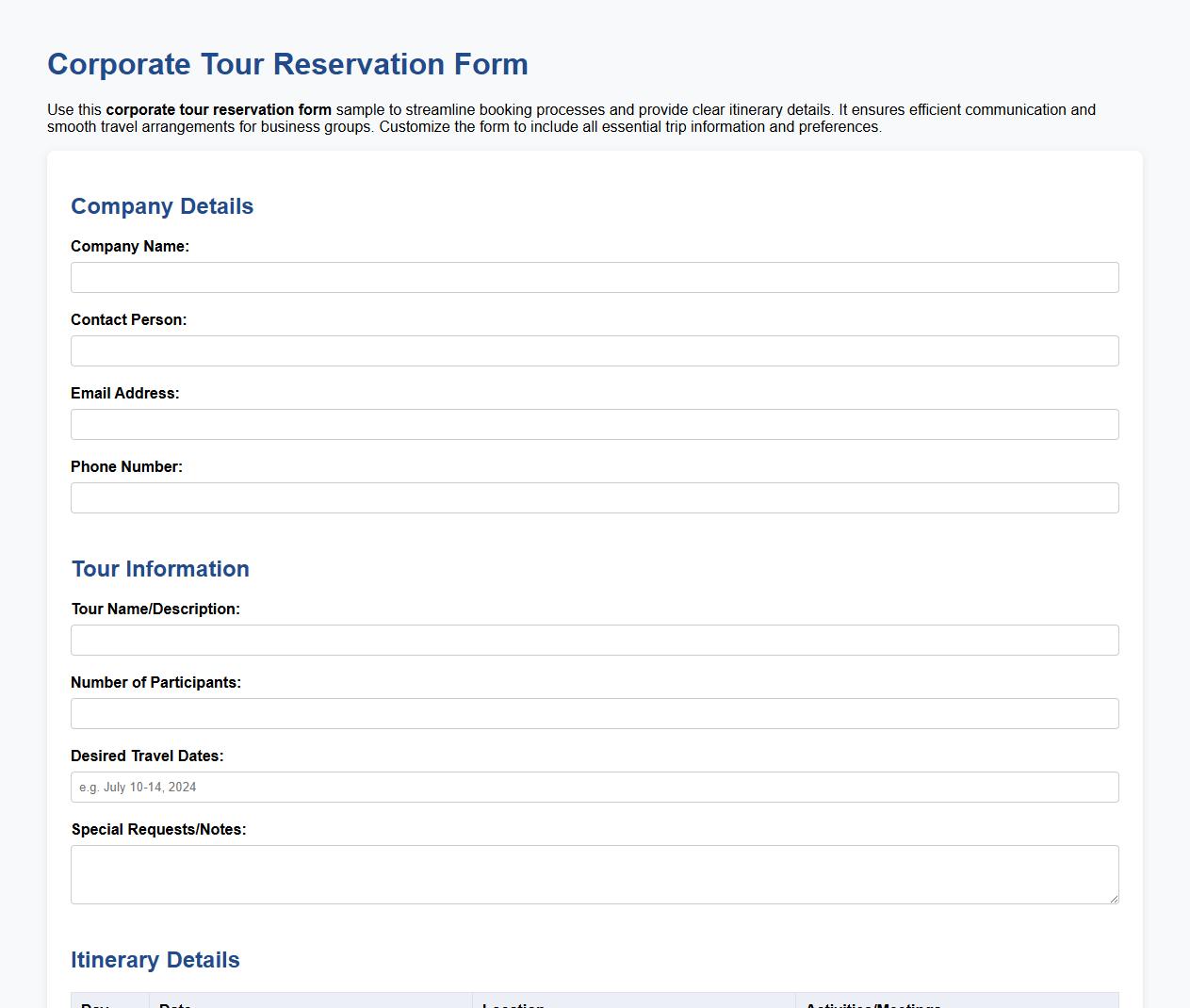This screenshot has width=1190, height=1008.
Task: Click the Date column header
Action: click(x=176, y=1004)
